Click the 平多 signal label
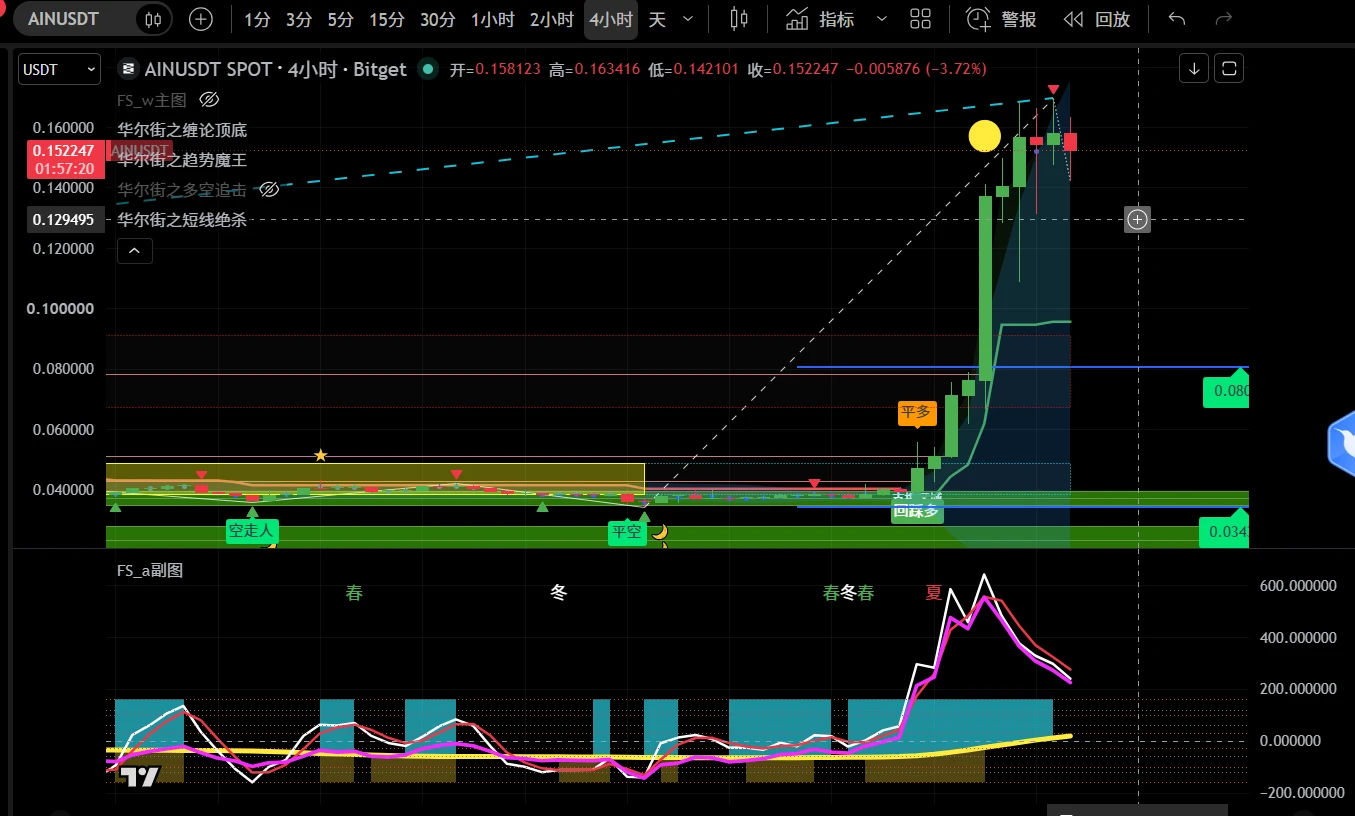Viewport: 1355px width, 816px height. tap(917, 411)
